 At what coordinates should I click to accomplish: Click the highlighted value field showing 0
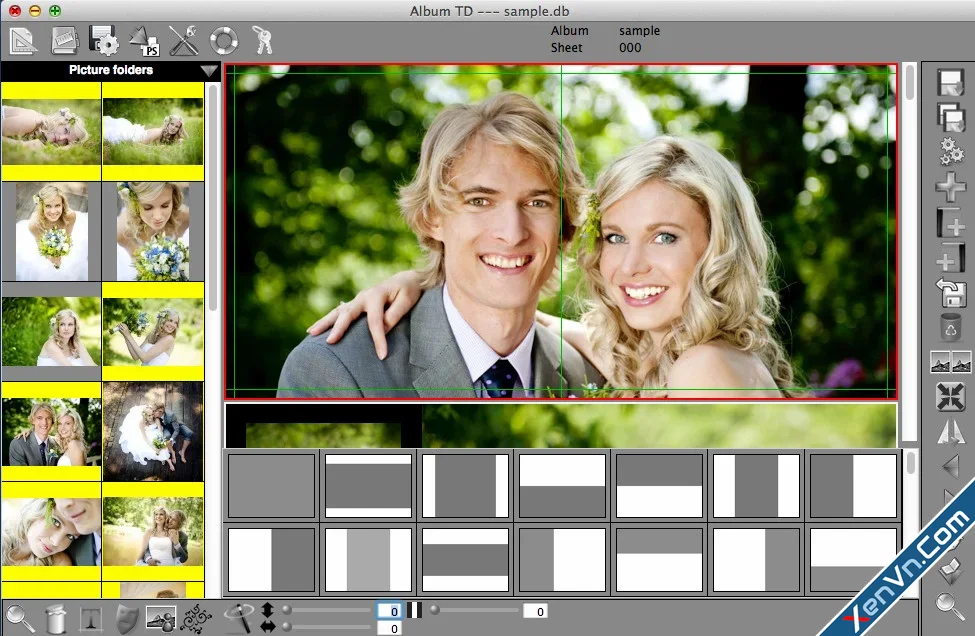[389, 611]
